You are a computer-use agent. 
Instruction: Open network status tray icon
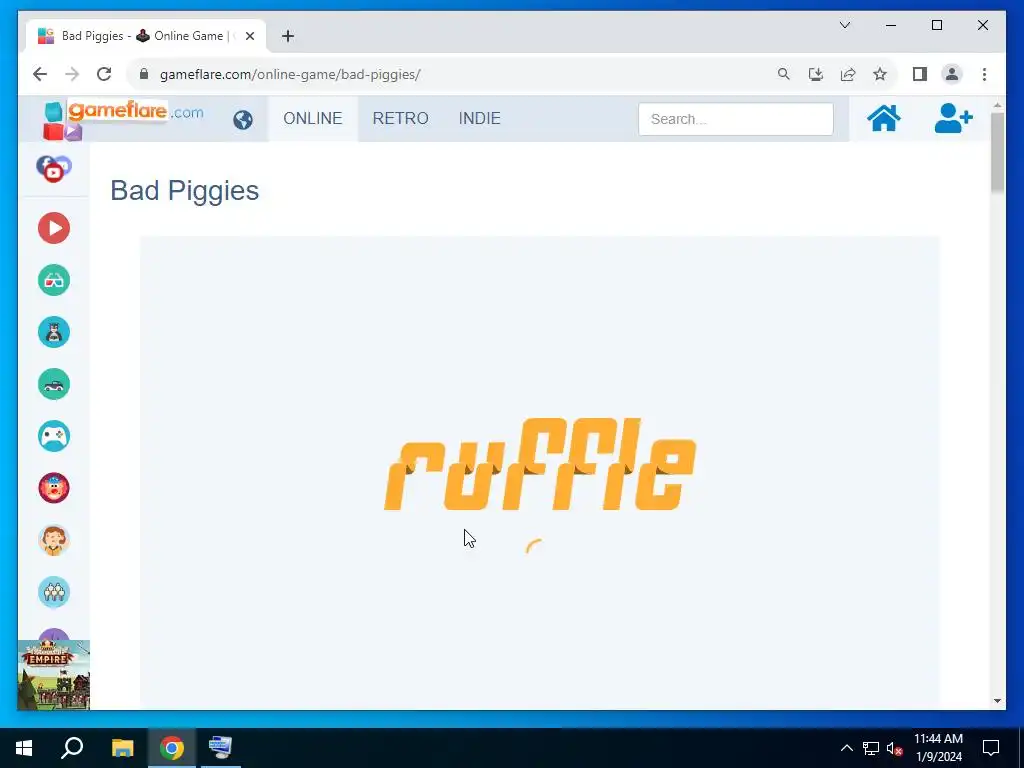point(871,748)
